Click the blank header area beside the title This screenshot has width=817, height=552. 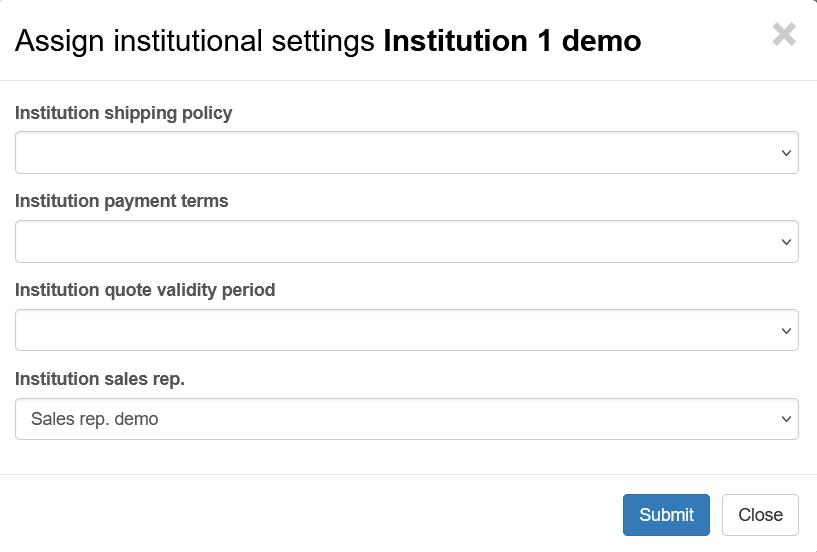705,41
